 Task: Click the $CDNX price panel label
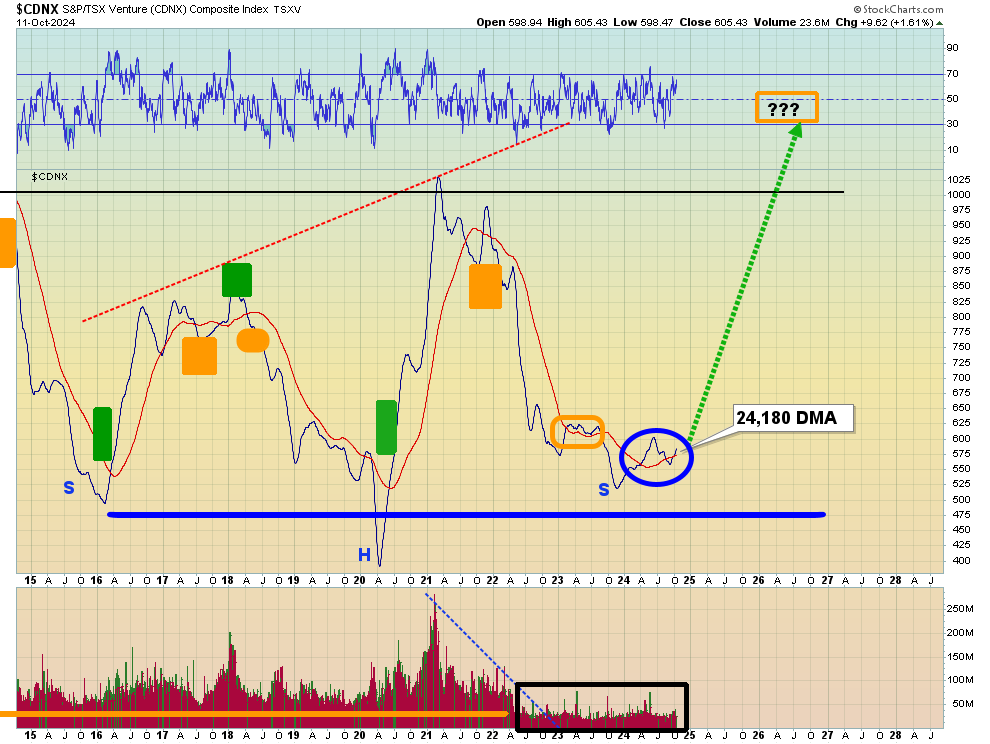[49, 177]
